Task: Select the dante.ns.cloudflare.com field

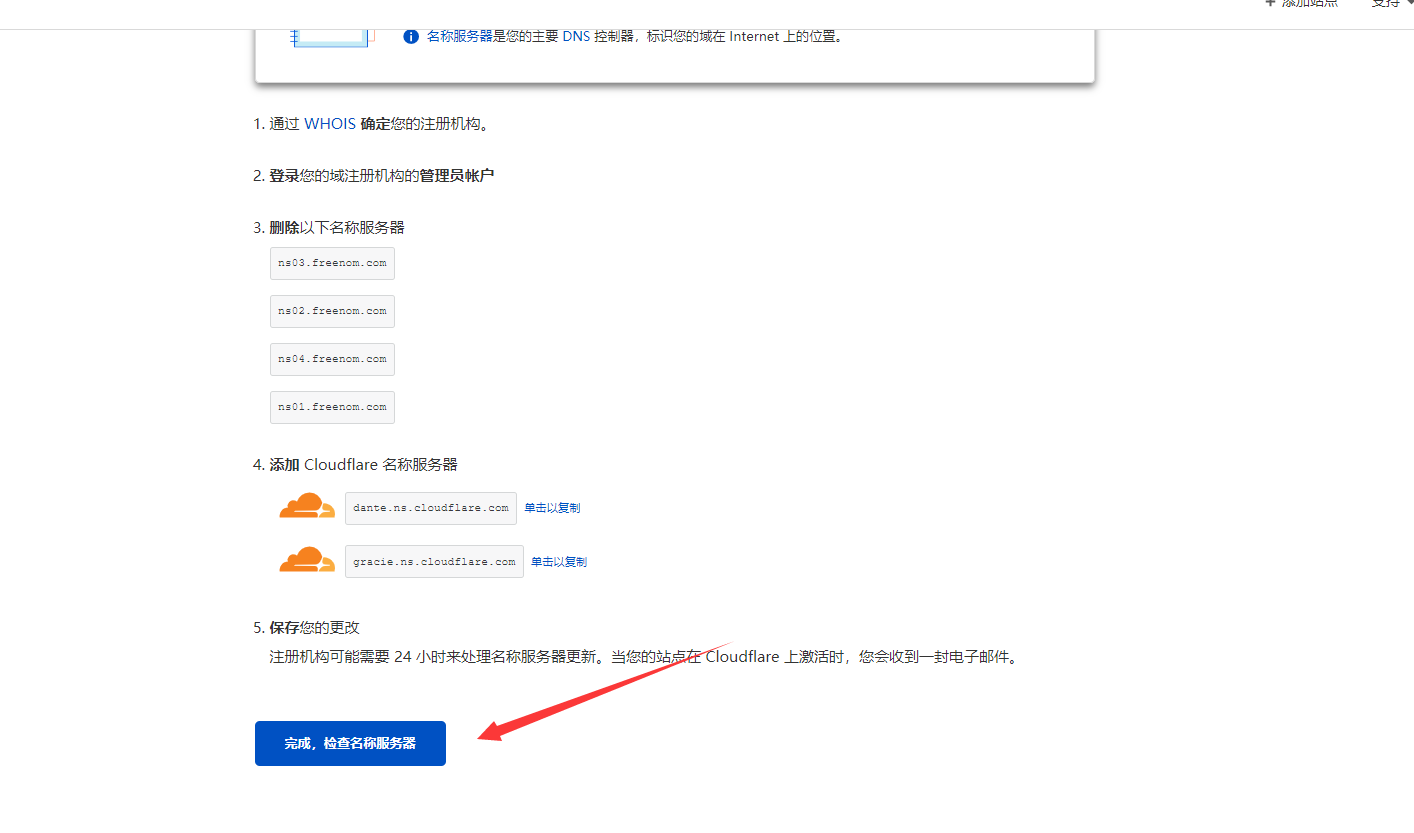Action: point(431,508)
